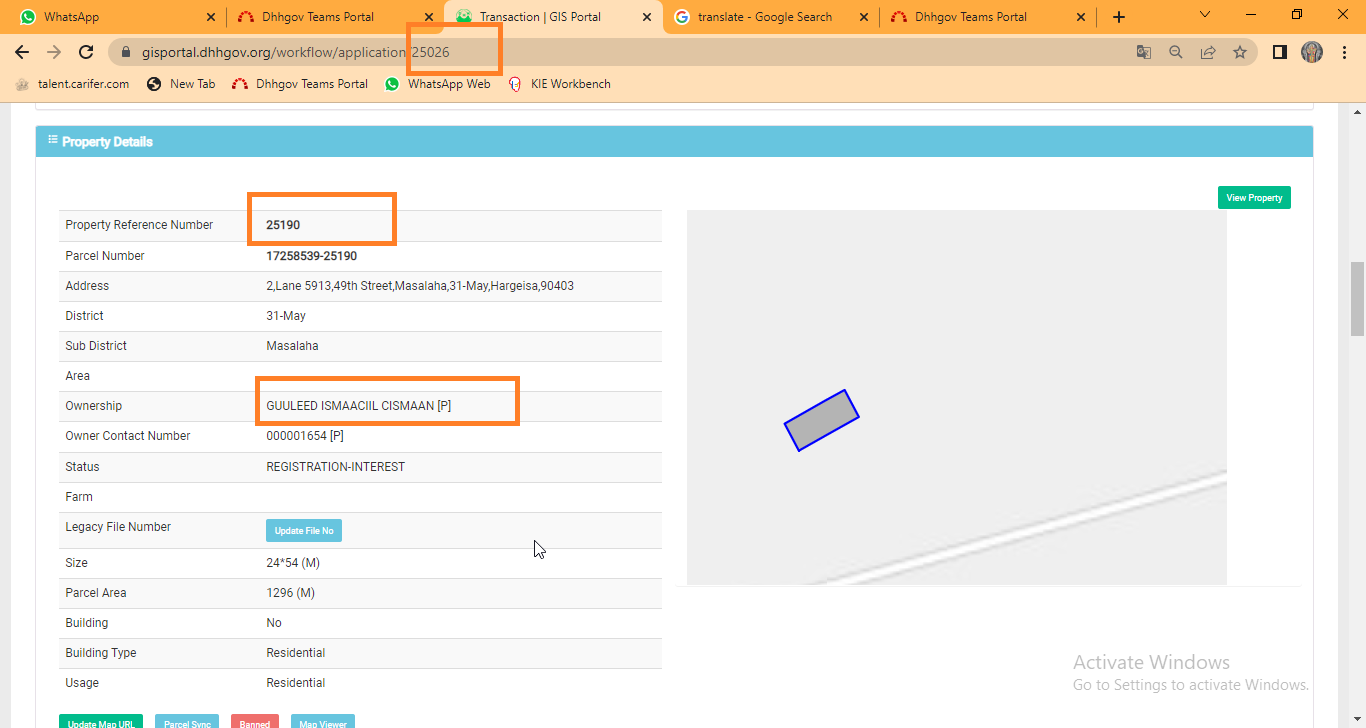
Task: Click the page vertical scrollbar thumb
Action: point(1357,299)
